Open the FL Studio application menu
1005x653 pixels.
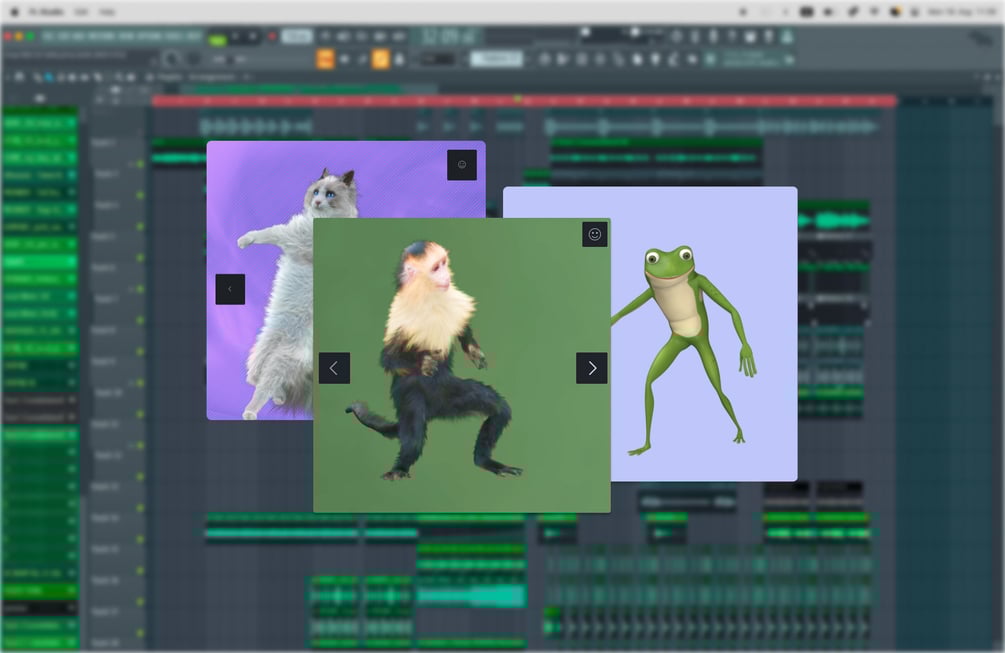(x=46, y=12)
